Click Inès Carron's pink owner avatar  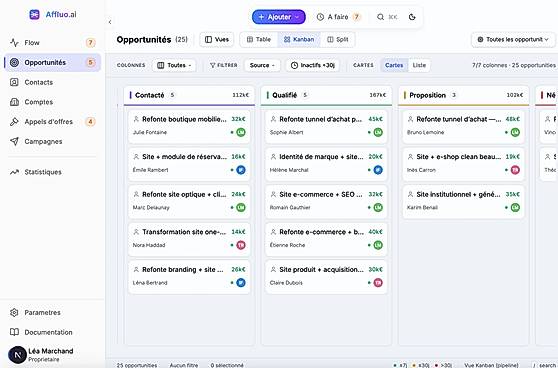pos(515,170)
